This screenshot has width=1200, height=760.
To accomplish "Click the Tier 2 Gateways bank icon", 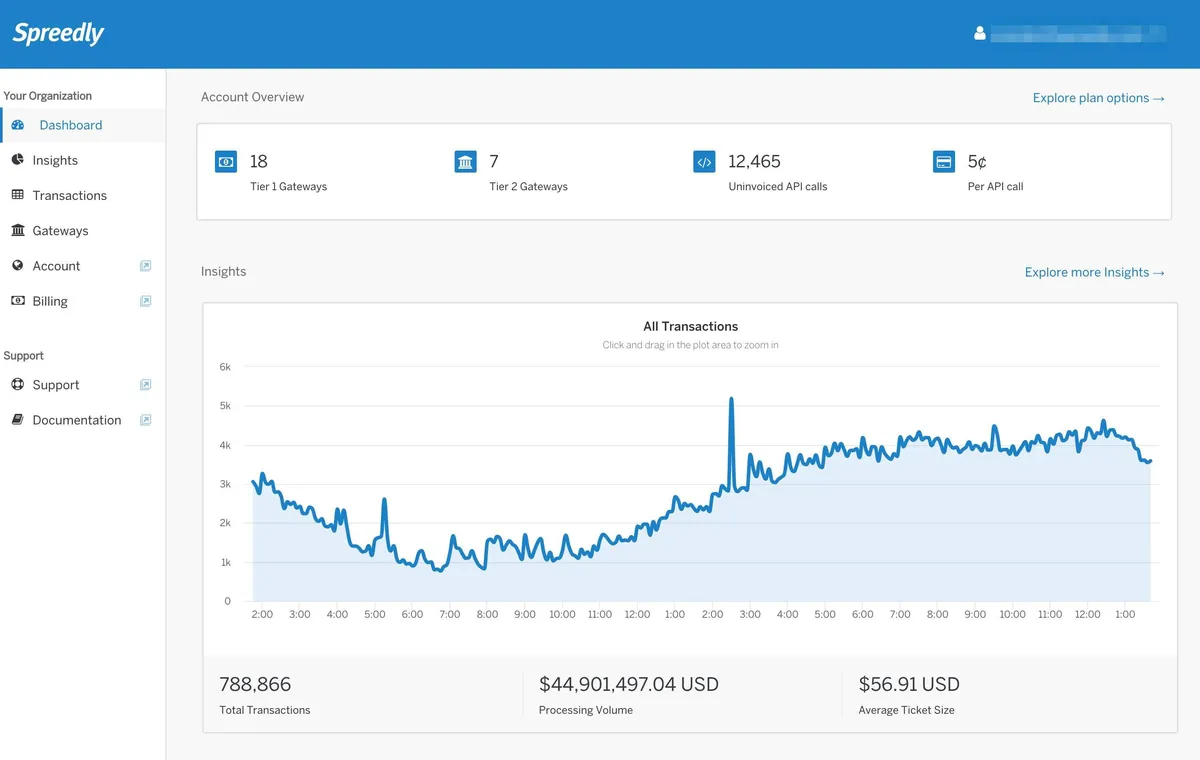I will (465, 162).
